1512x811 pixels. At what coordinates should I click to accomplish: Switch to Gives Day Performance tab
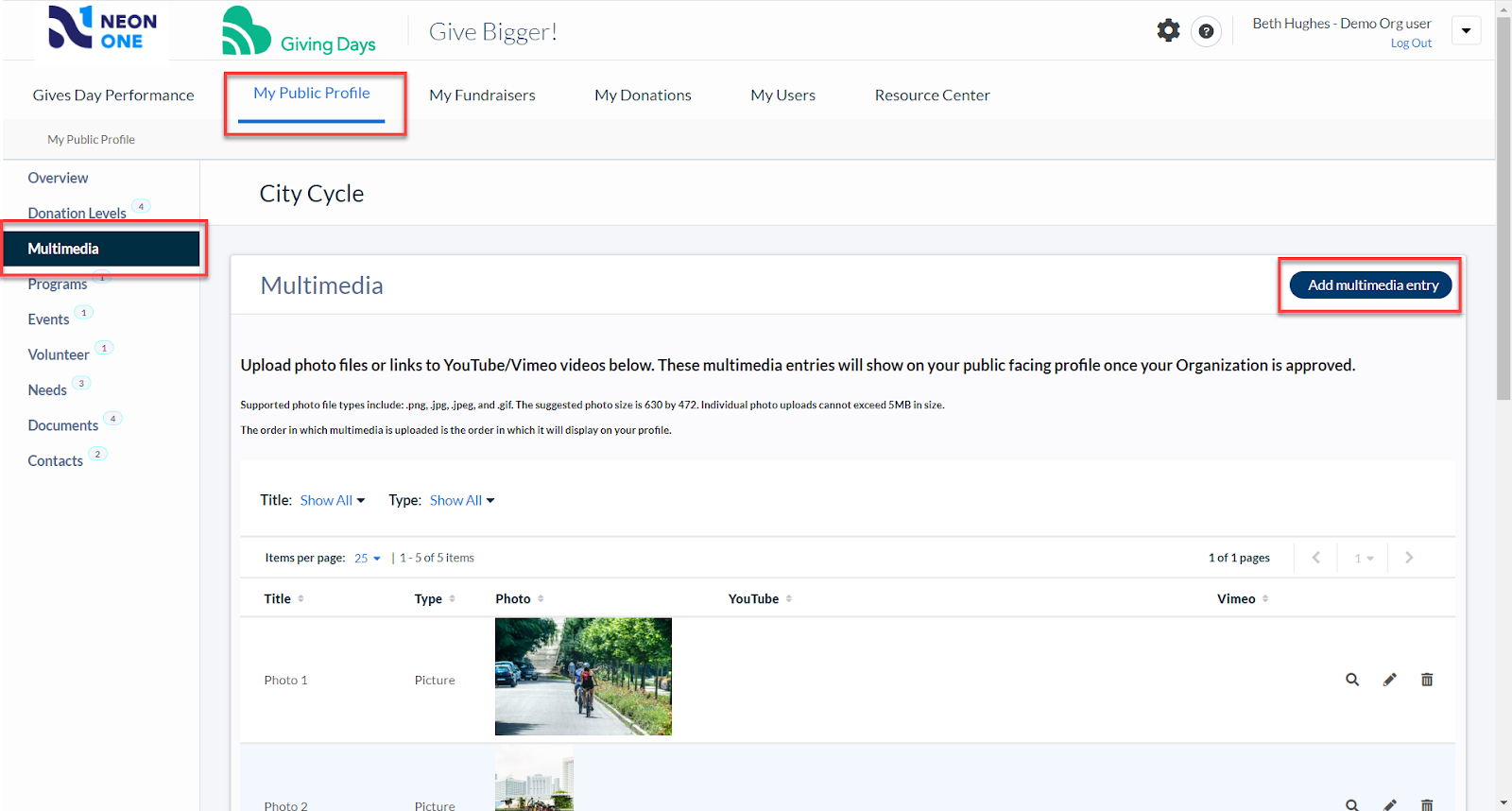click(x=113, y=95)
